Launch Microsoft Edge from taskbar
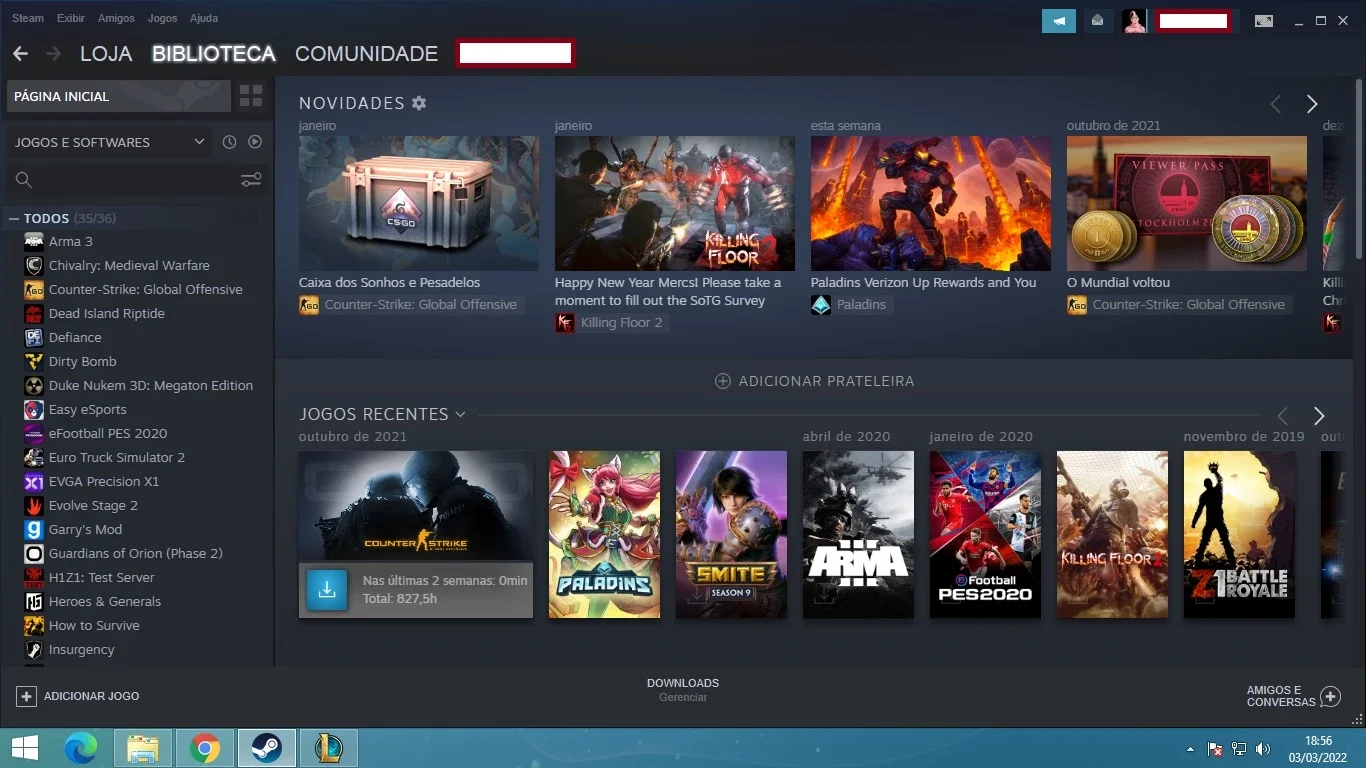 click(81, 748)
